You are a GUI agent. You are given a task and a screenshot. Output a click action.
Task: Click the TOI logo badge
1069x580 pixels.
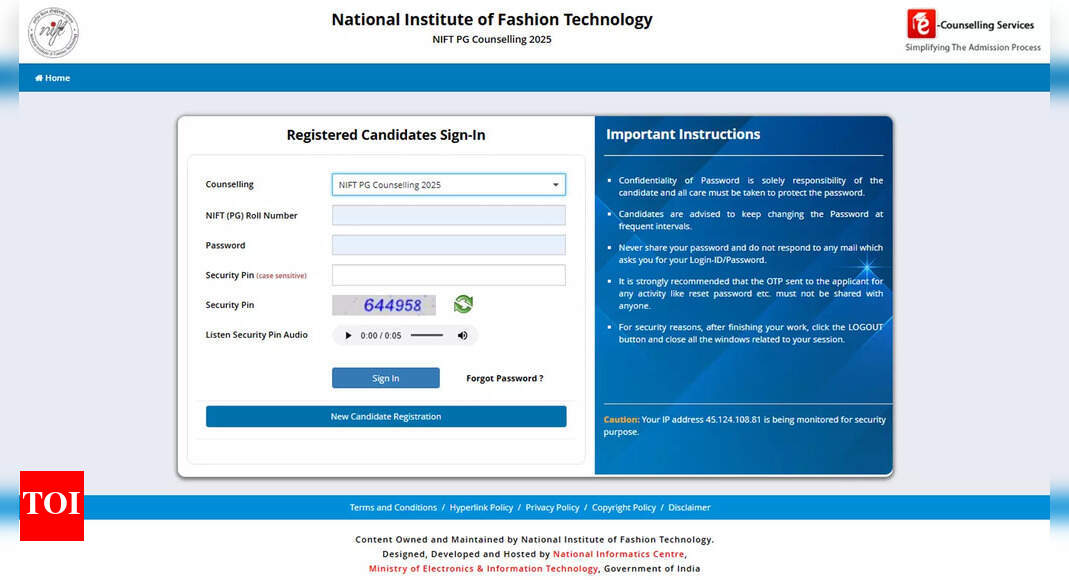[52, 506]
